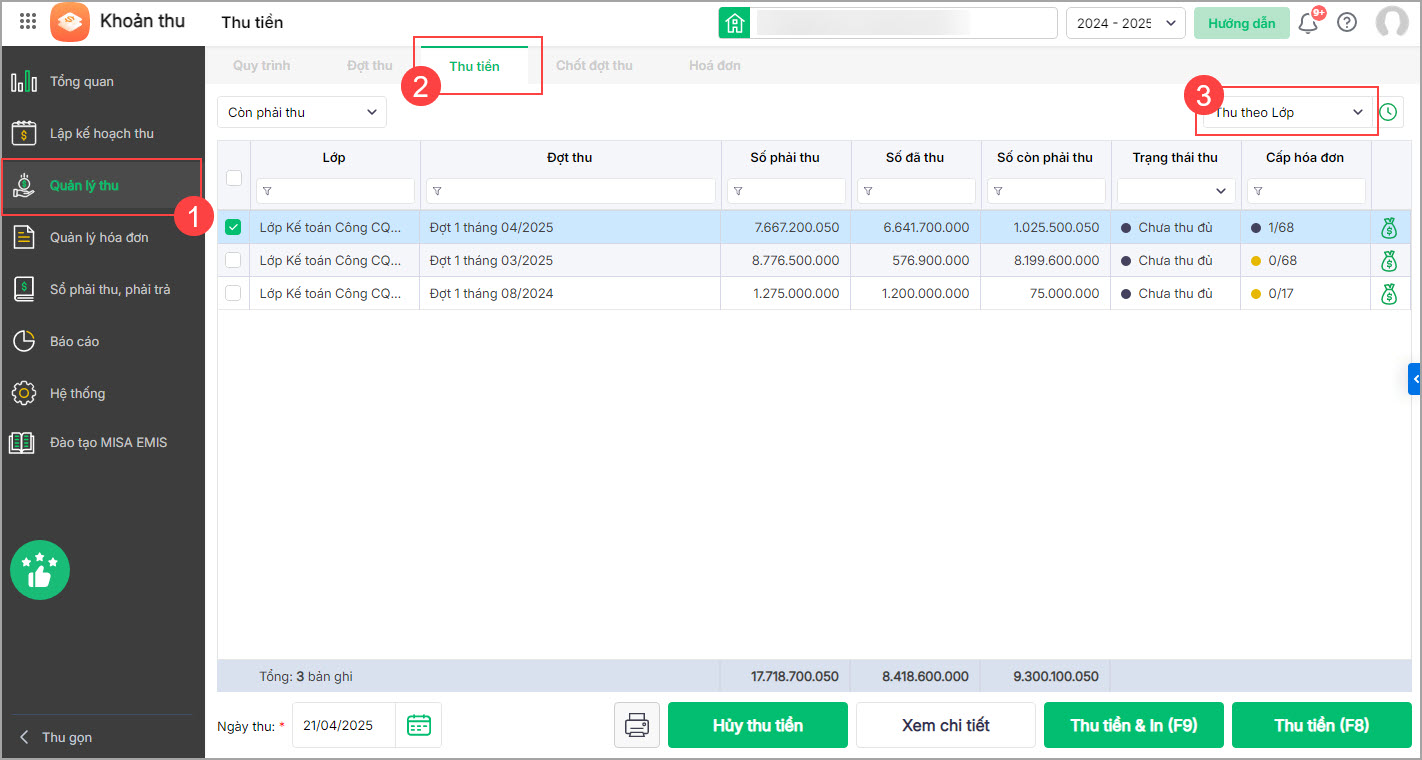Click the Hướng dẫn button
The width and height of the screenshot is (1422, 760).
point(1242,23)
